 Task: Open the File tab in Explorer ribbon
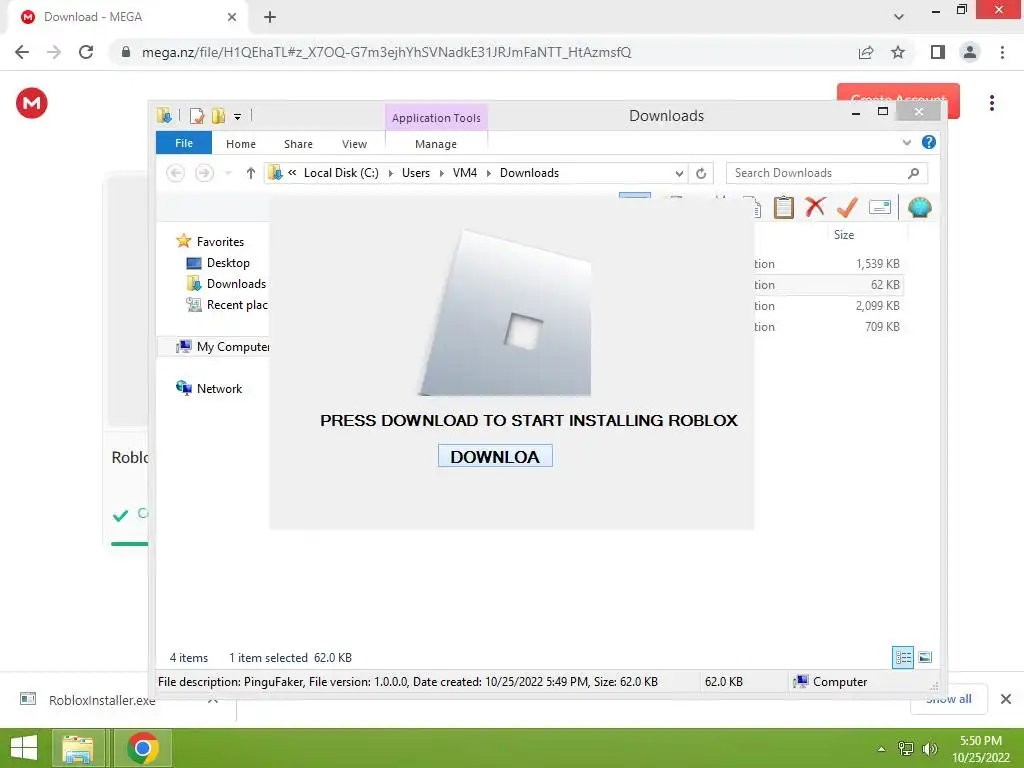point(184,143)
